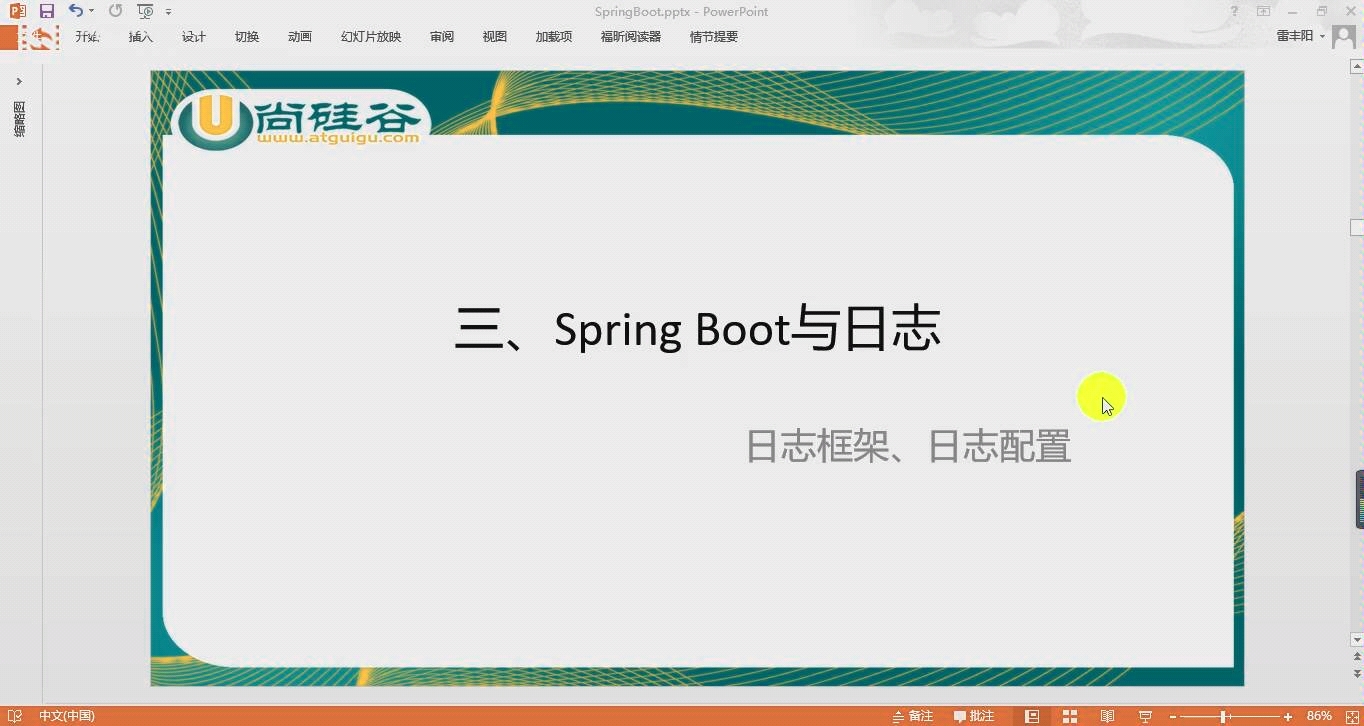The height and width of the screenshot is (726, 1364).
Task: Click language indicator 中文(中国)
Action: coord(67,716)
